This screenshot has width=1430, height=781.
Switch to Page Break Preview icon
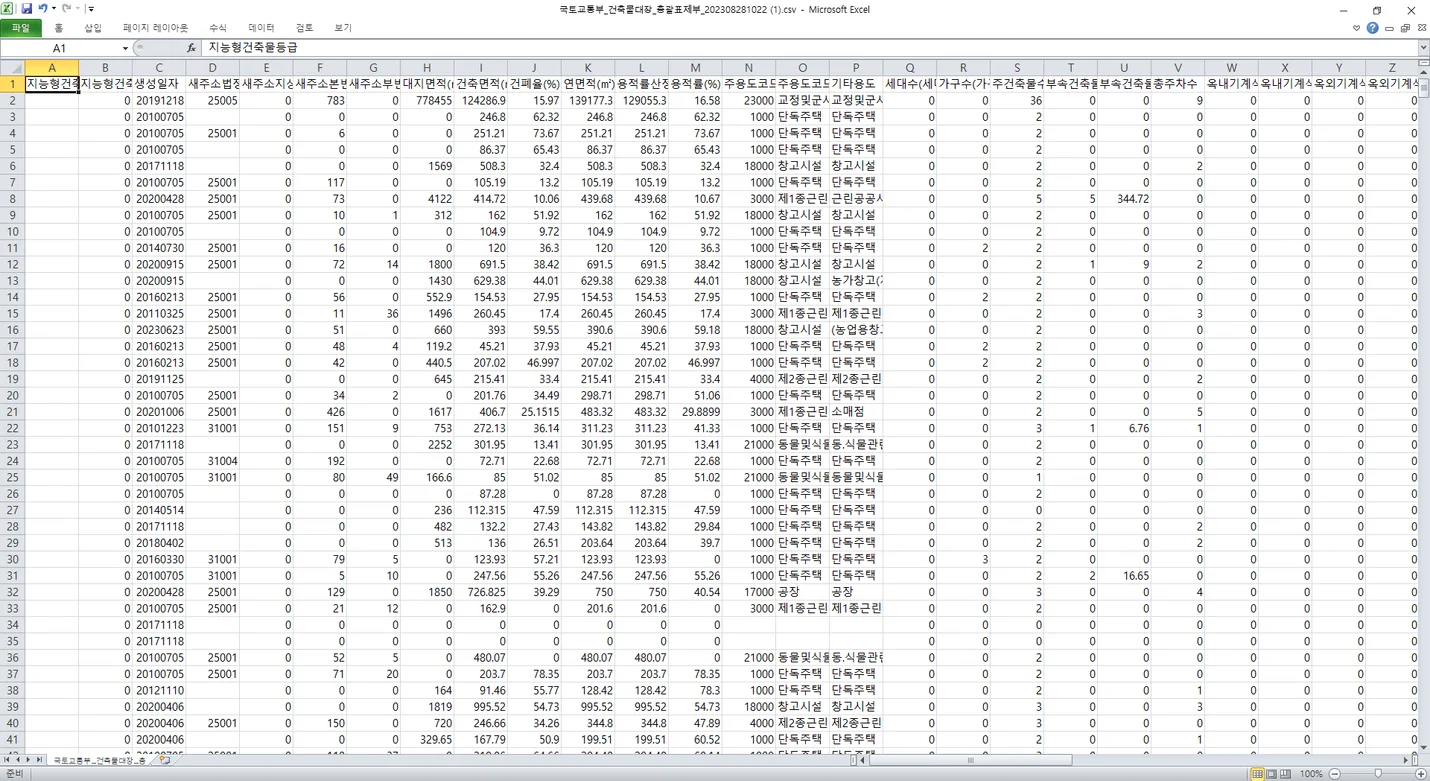click(1285, 774)
